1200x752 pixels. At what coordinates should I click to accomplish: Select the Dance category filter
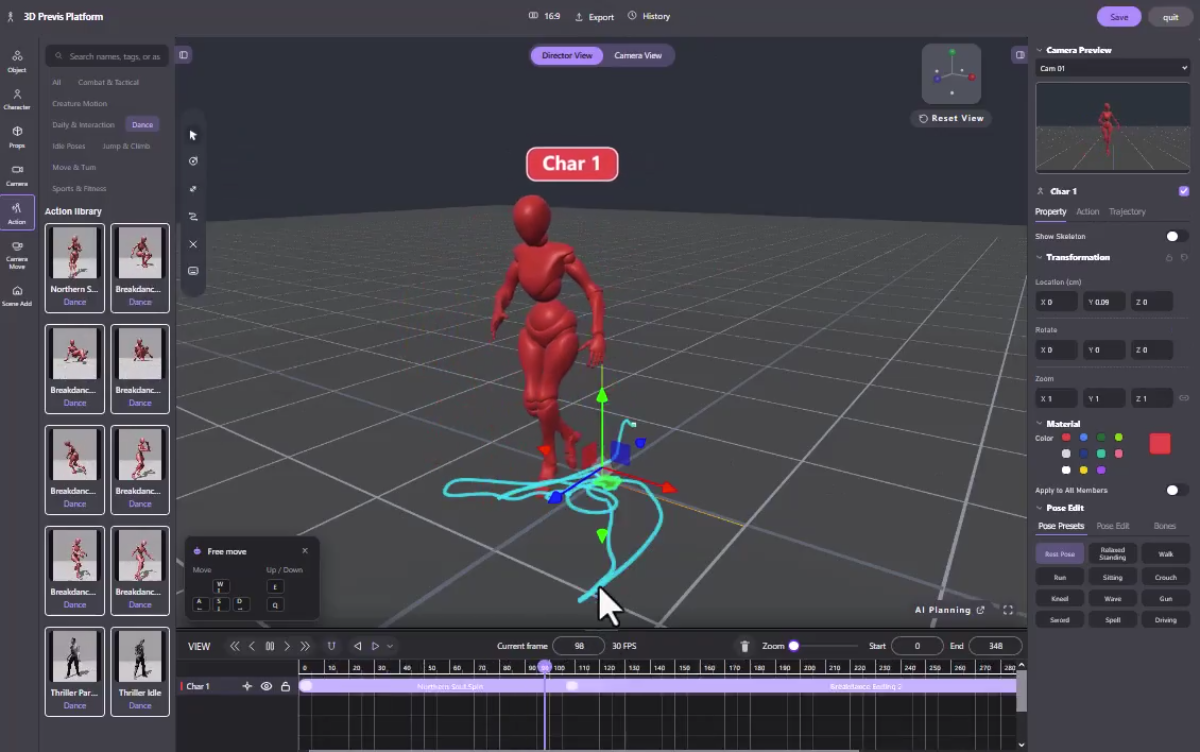[142, 125]
